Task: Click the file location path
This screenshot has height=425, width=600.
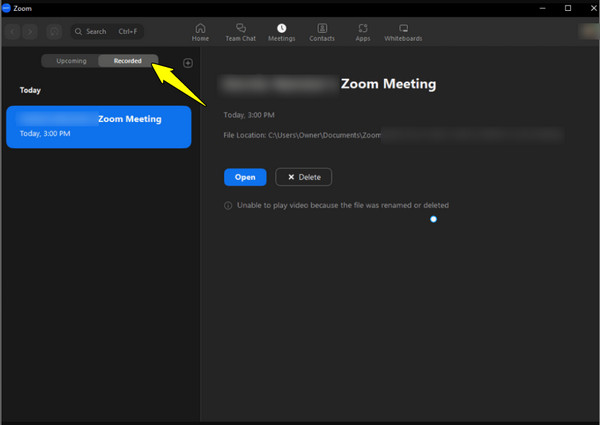Action: [x=320, y=133]
